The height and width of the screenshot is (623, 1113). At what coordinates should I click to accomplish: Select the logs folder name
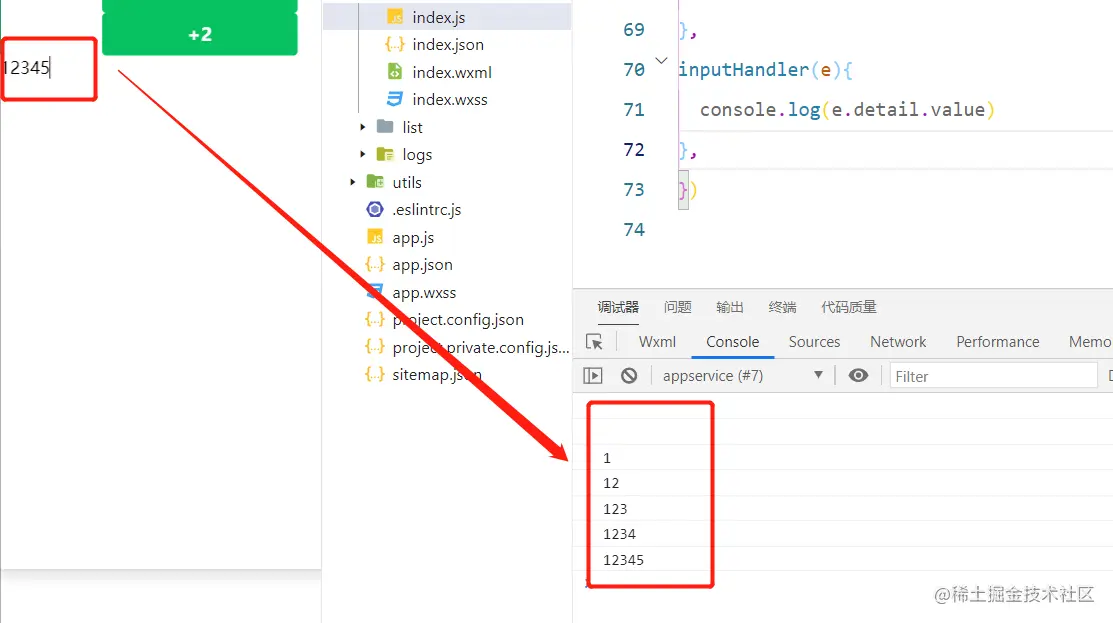[x=417, y=155]
